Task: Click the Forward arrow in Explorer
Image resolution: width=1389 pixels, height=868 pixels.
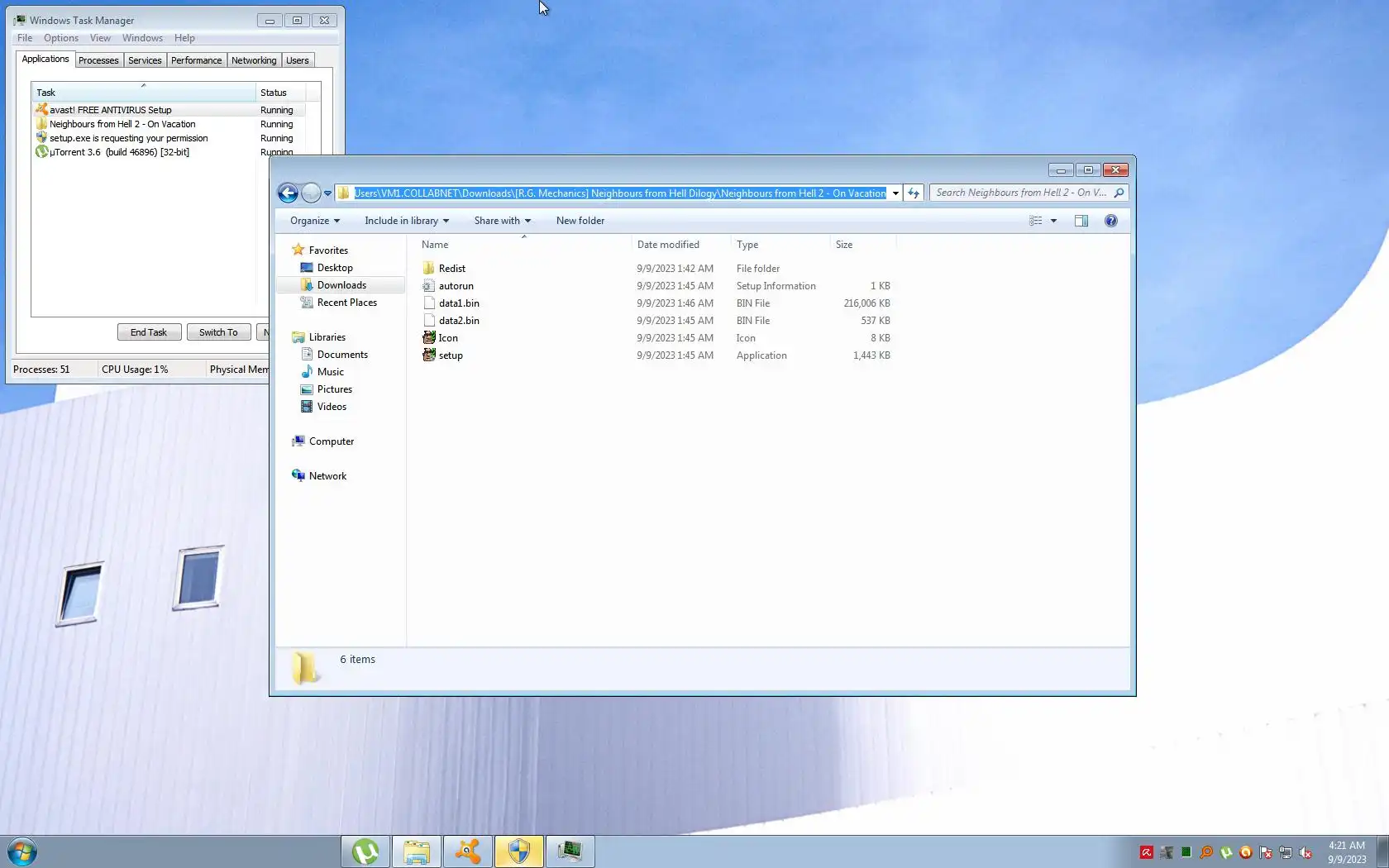Action: pyautogui.click(x=311, y=193)
